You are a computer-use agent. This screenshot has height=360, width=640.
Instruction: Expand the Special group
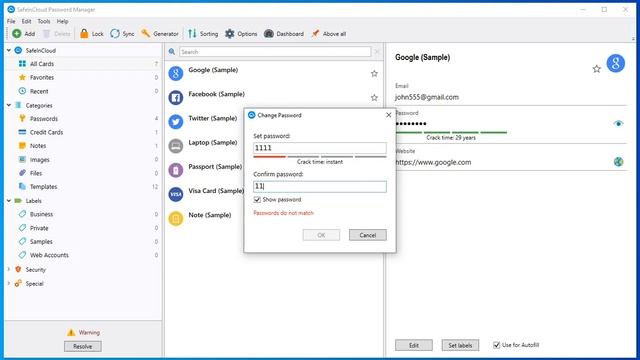[x=9, y=283]
